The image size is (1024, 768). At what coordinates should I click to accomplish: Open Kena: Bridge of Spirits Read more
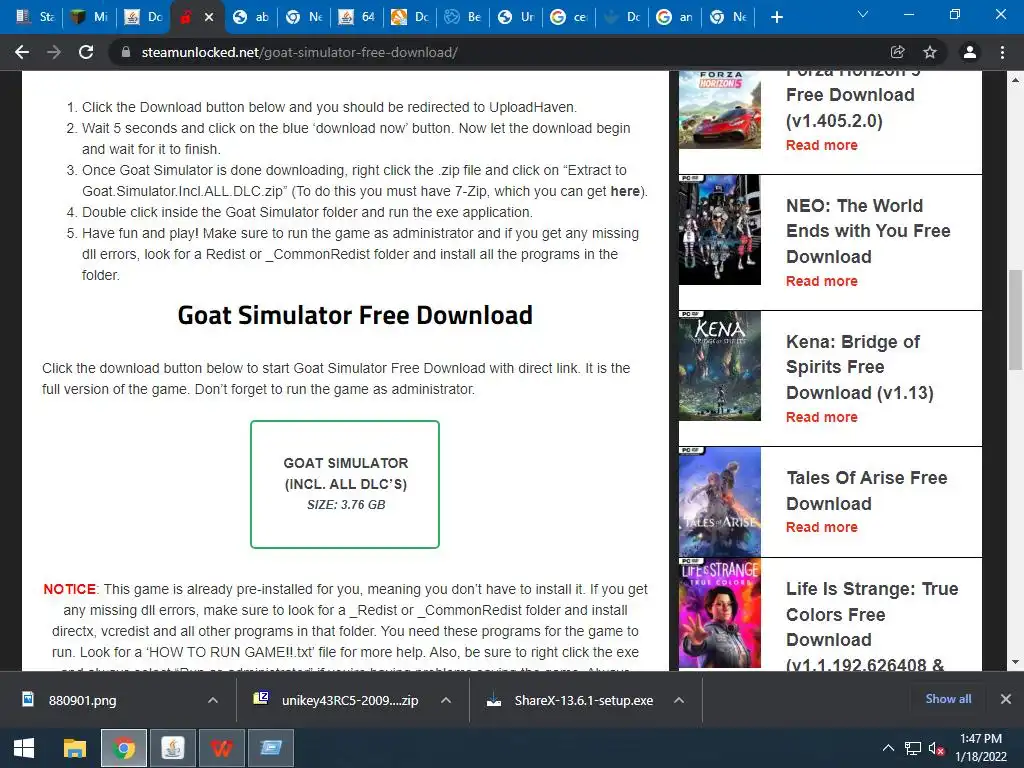click(822, 417)
